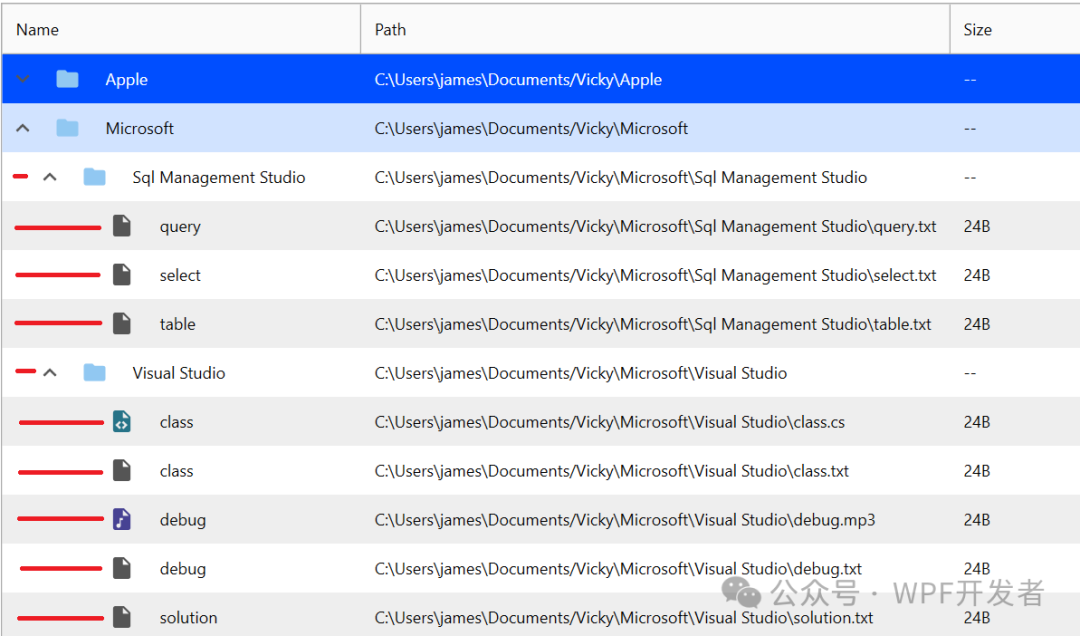Click the debug.mp3 music file icon
The image size is (1080, 636).
(122, 520)
